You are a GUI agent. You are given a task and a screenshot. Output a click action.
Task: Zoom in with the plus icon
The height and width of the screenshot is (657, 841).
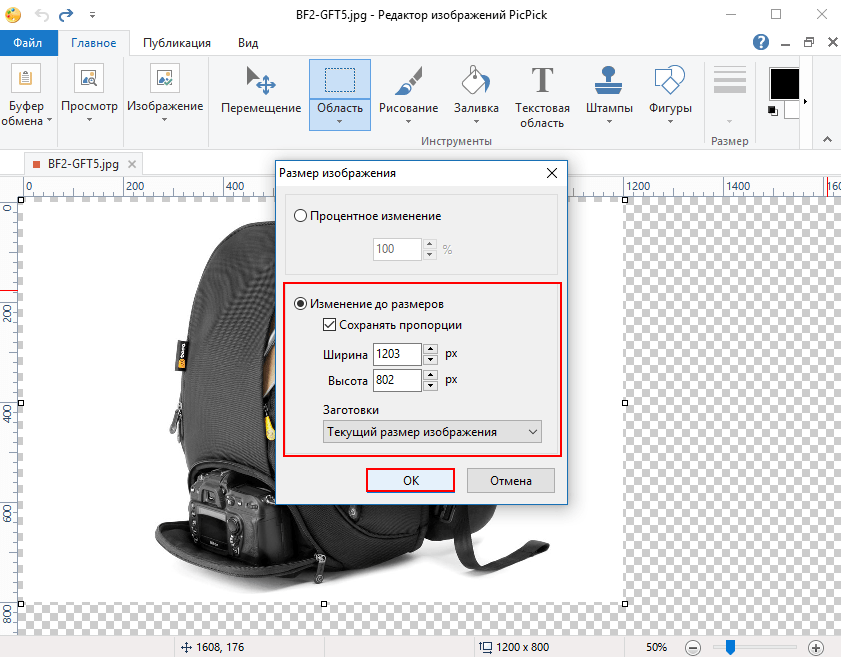tap(815, 647)
